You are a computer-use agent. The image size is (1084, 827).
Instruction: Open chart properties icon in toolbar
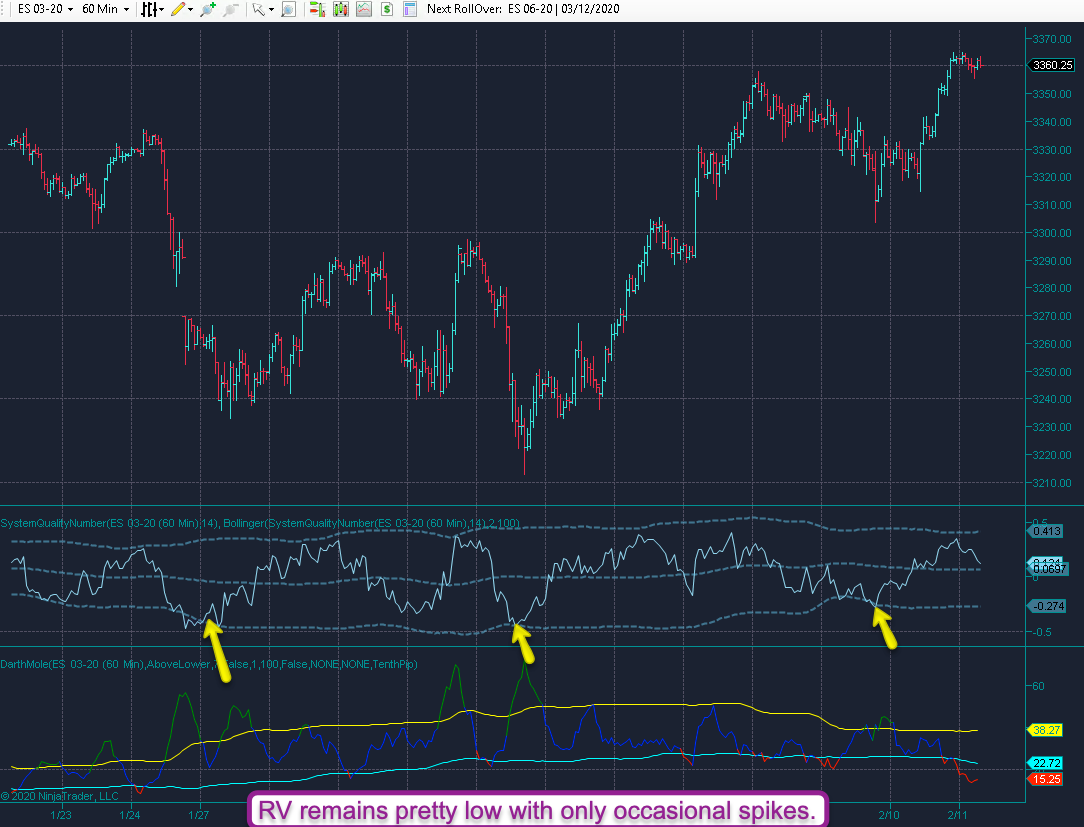coord(409,9)
